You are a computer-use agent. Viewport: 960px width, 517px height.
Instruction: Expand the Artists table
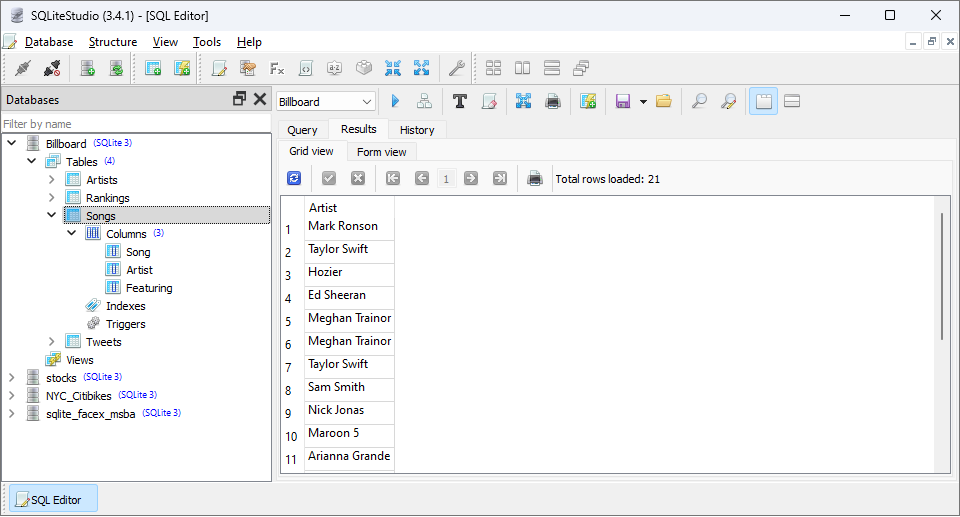(x=51, y=179)
